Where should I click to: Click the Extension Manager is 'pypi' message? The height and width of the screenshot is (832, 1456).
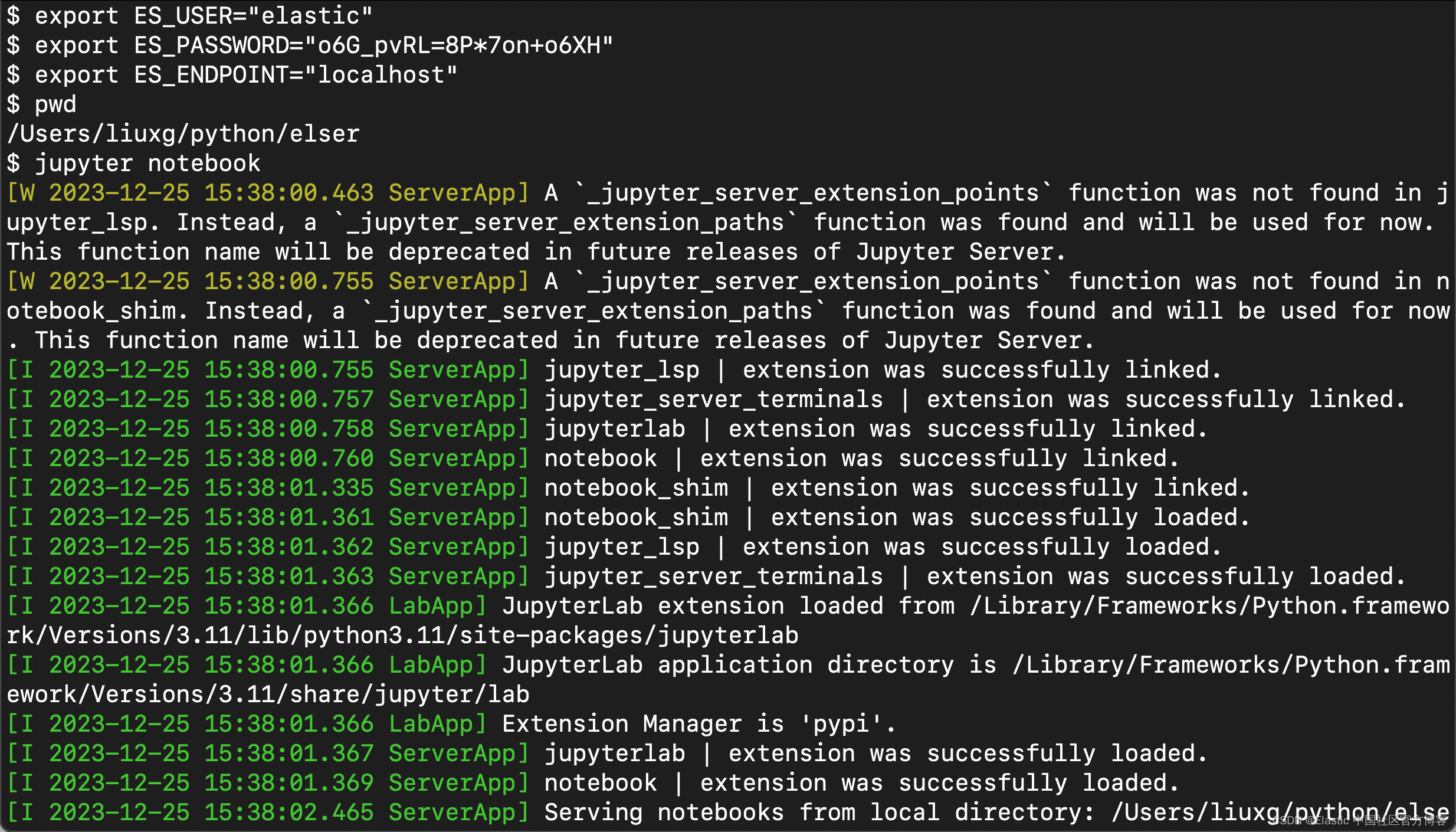pyautogui.click(x=699, y=724)
